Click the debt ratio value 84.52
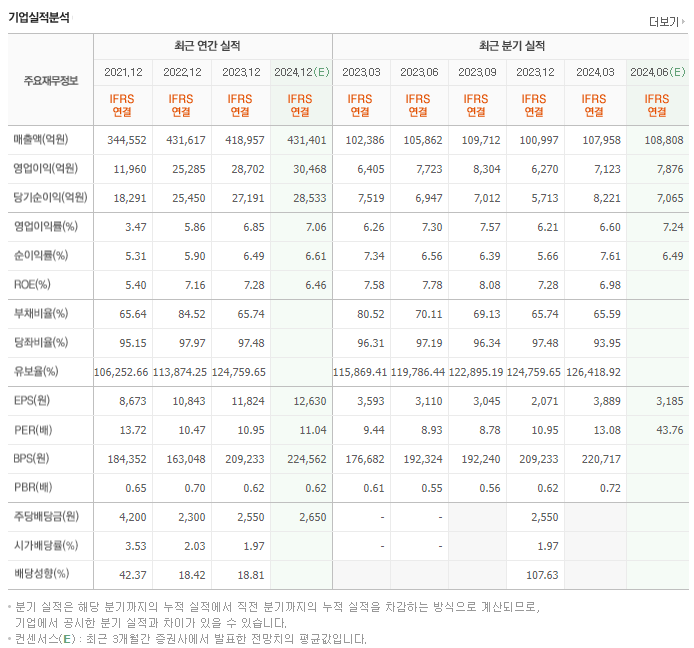Image resolution: width=694 pixels, height=648 pixels. [x=192, y=314]
